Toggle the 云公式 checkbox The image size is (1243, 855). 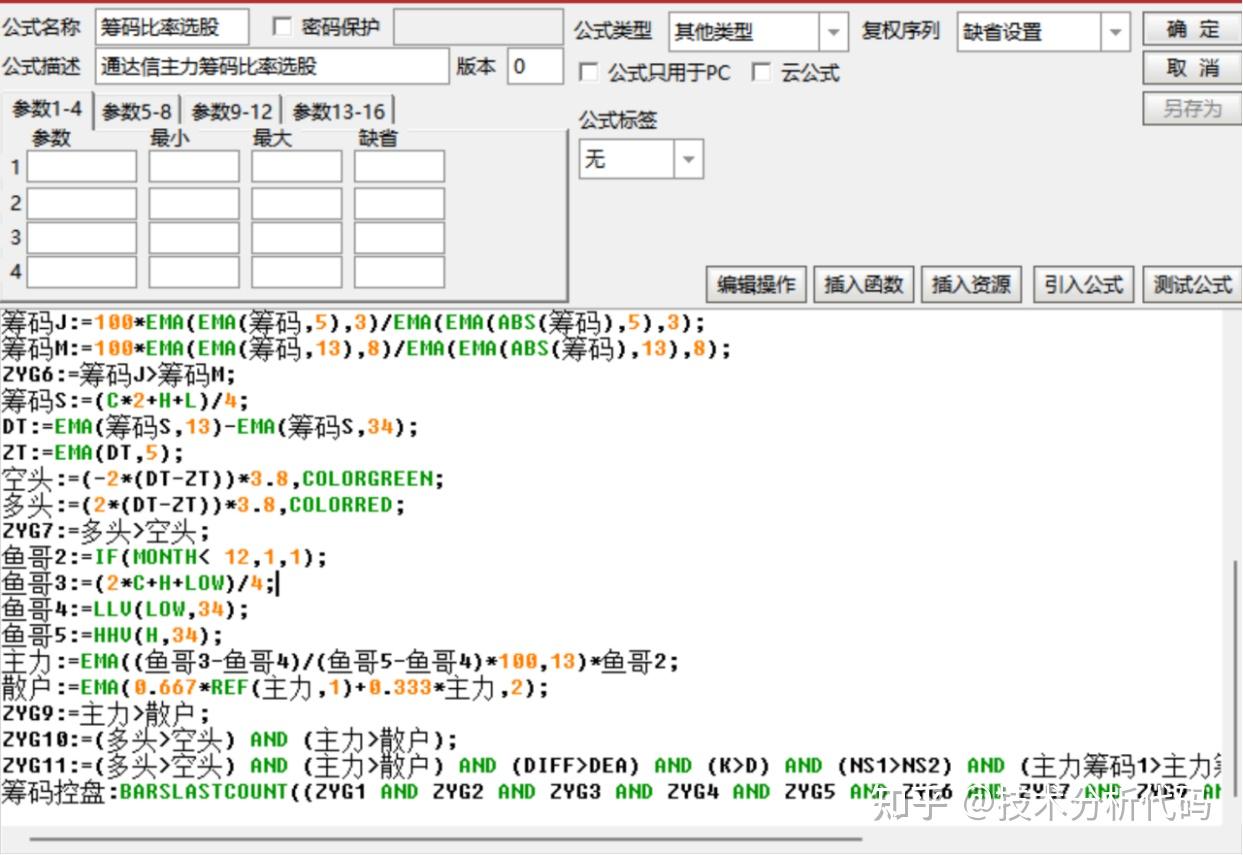pos(761,72)
